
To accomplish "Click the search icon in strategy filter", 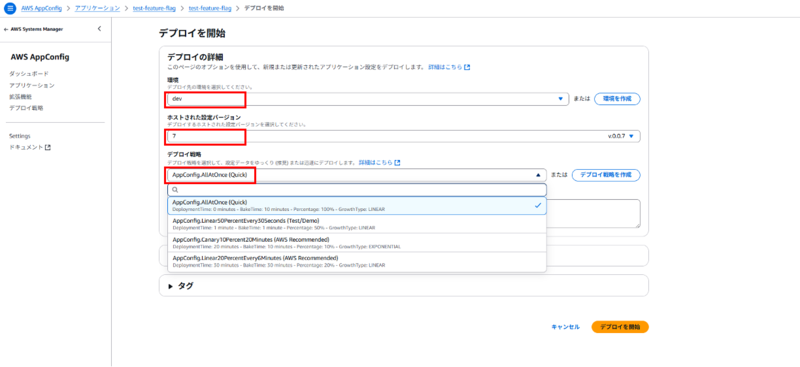I will [175, 189].
